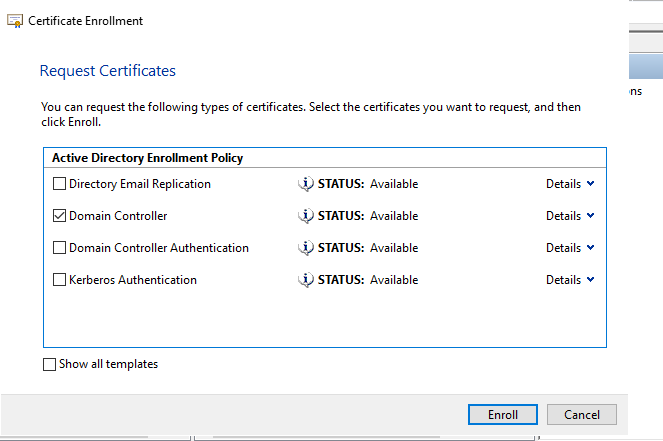Click the Cancel button
The height and width of the screenshot is (441, 663).
point(582,414)
